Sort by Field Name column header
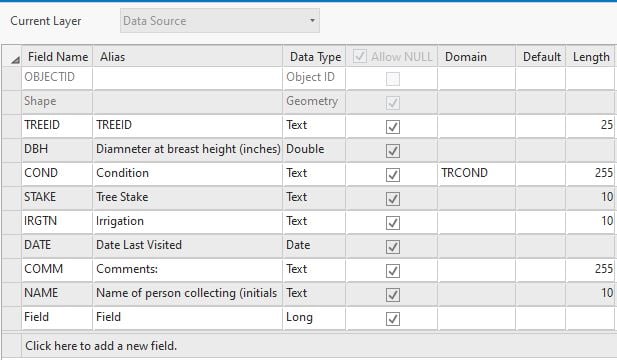Viewport: 617px width, 360px height. (57, 56)
